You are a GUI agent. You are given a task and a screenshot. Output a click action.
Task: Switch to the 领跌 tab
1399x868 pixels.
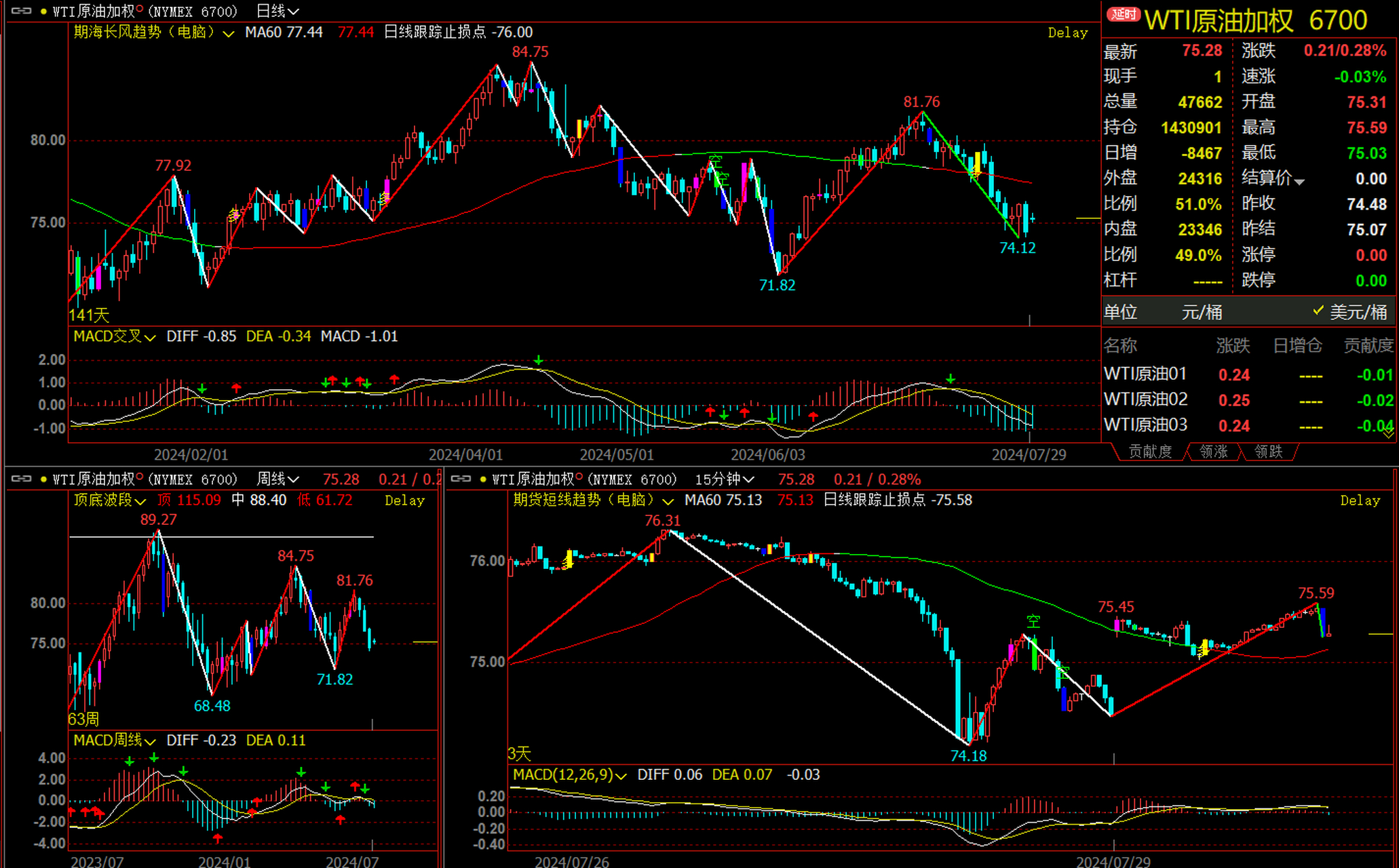(x=1268, y=452)
